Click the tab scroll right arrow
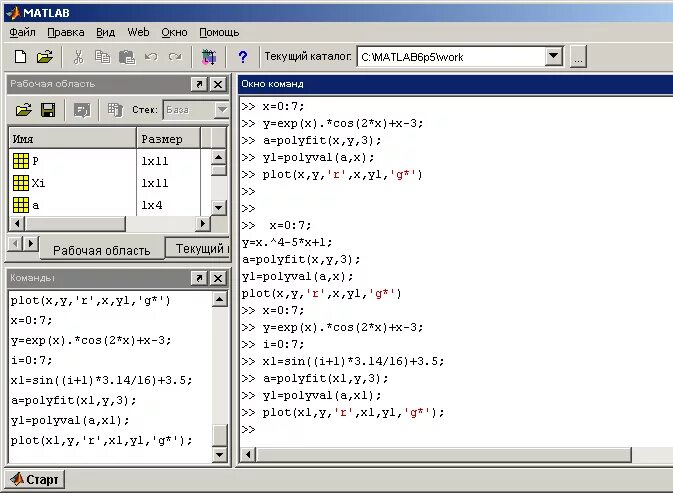This screenshot has width=673, height=493. coord(30,244)
